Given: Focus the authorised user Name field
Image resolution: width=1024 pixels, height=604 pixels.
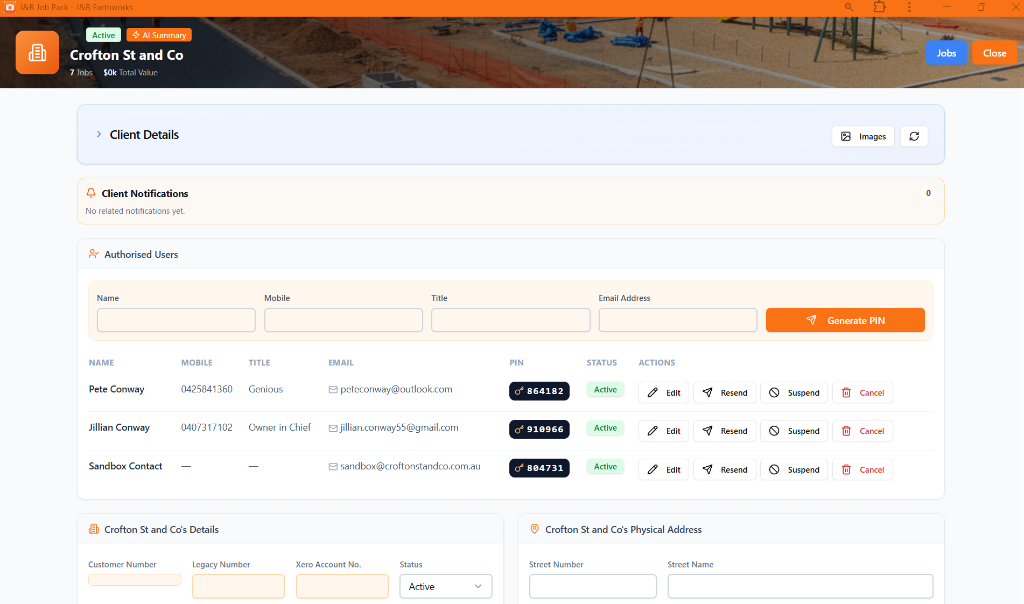Looking at the screenshot, I should (176, 320).
